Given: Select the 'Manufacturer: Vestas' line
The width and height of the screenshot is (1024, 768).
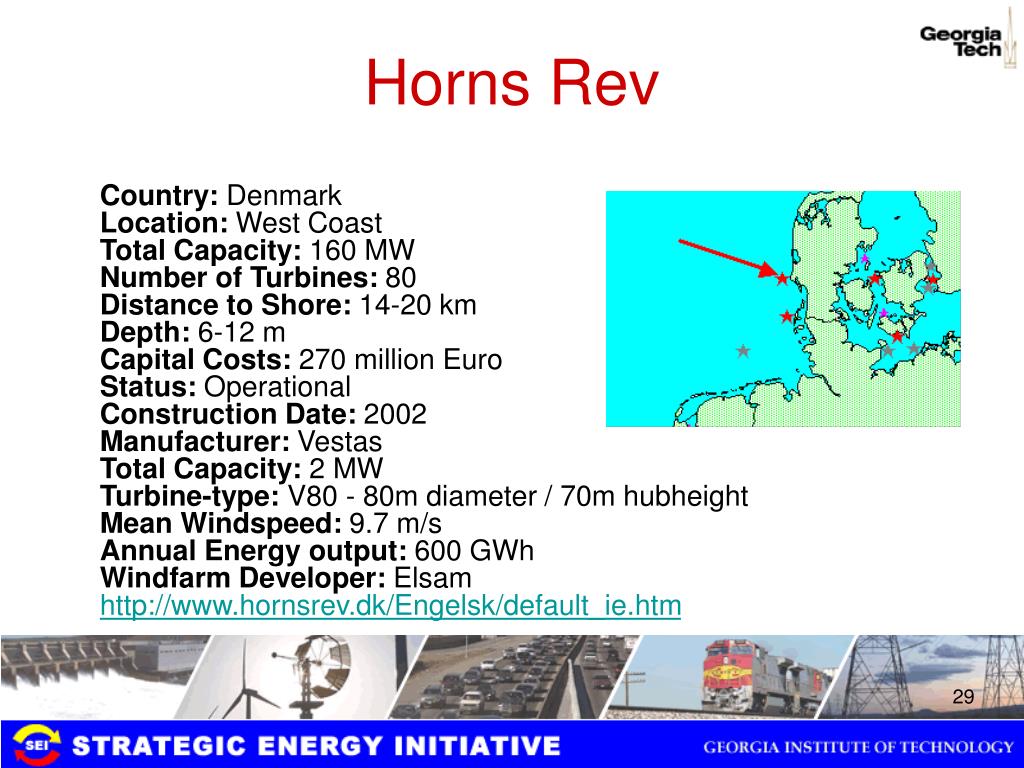Looking at the screenshot, I should [241, 441].
